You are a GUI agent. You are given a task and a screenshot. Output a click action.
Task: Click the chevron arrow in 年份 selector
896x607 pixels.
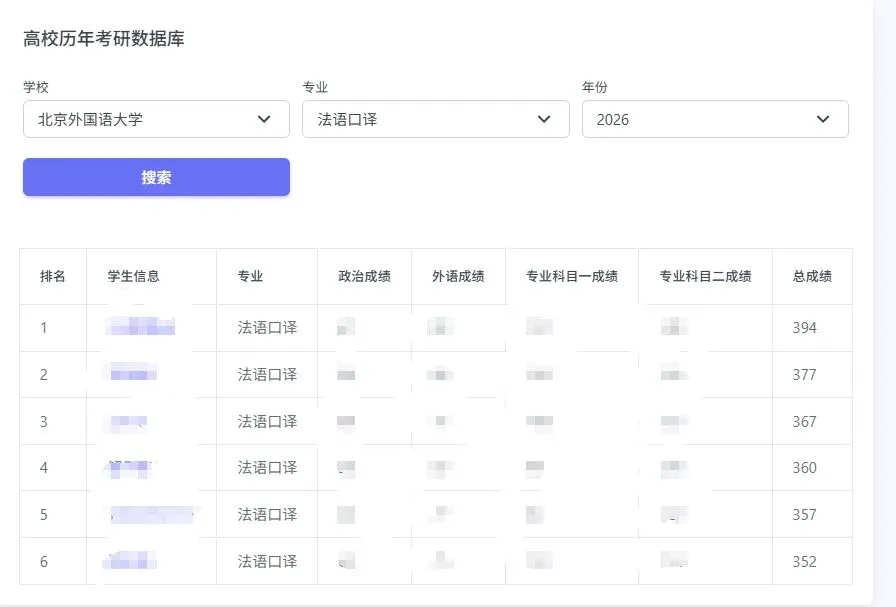coord(823,119)
